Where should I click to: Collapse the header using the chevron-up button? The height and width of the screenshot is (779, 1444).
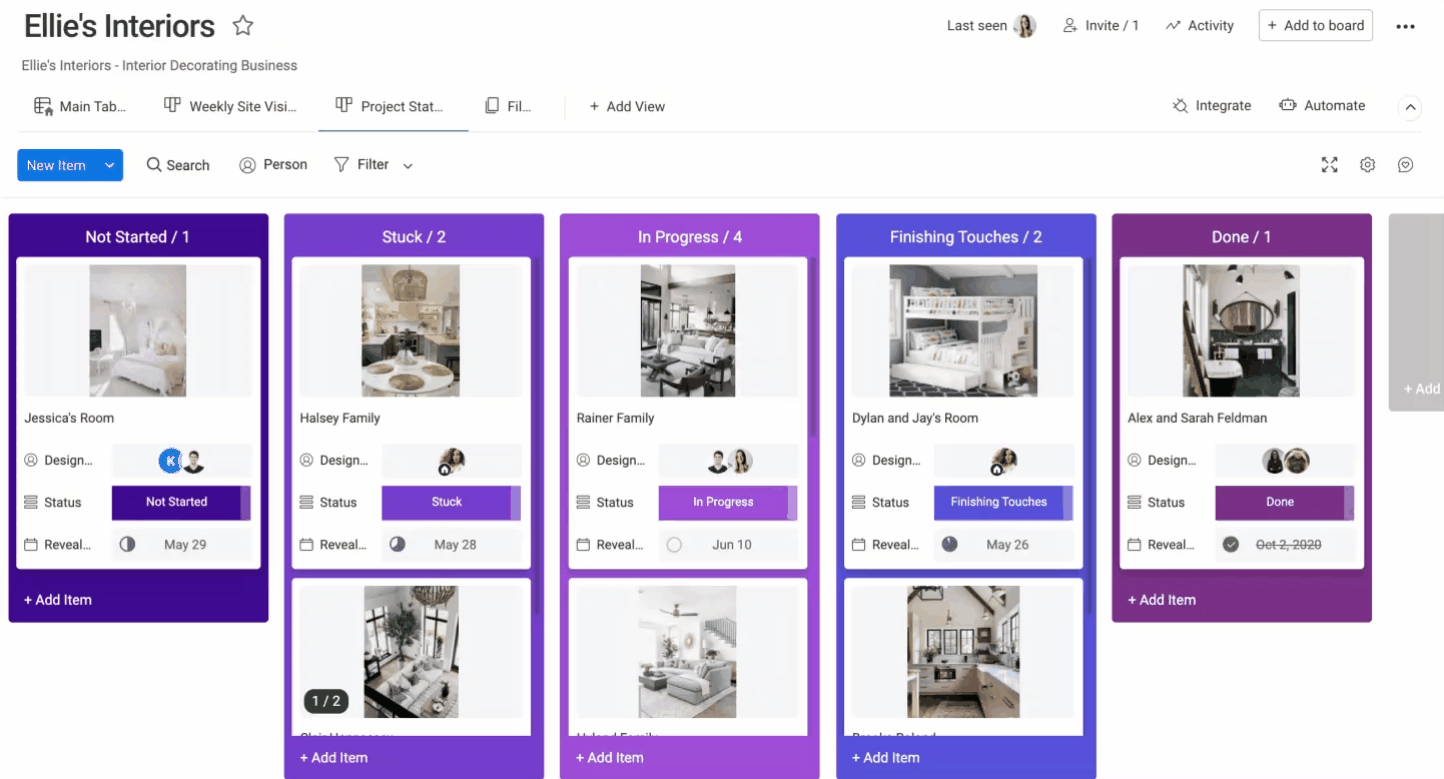[x=1409, y=107]
